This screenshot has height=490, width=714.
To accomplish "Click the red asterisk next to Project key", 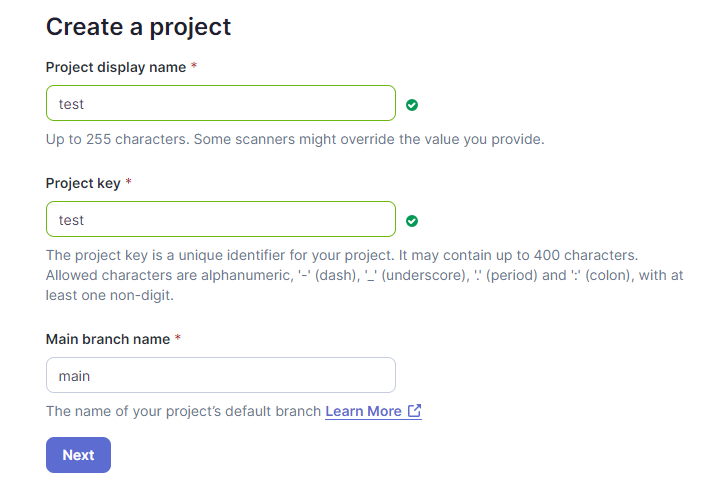I will click(x=128, y=182).
